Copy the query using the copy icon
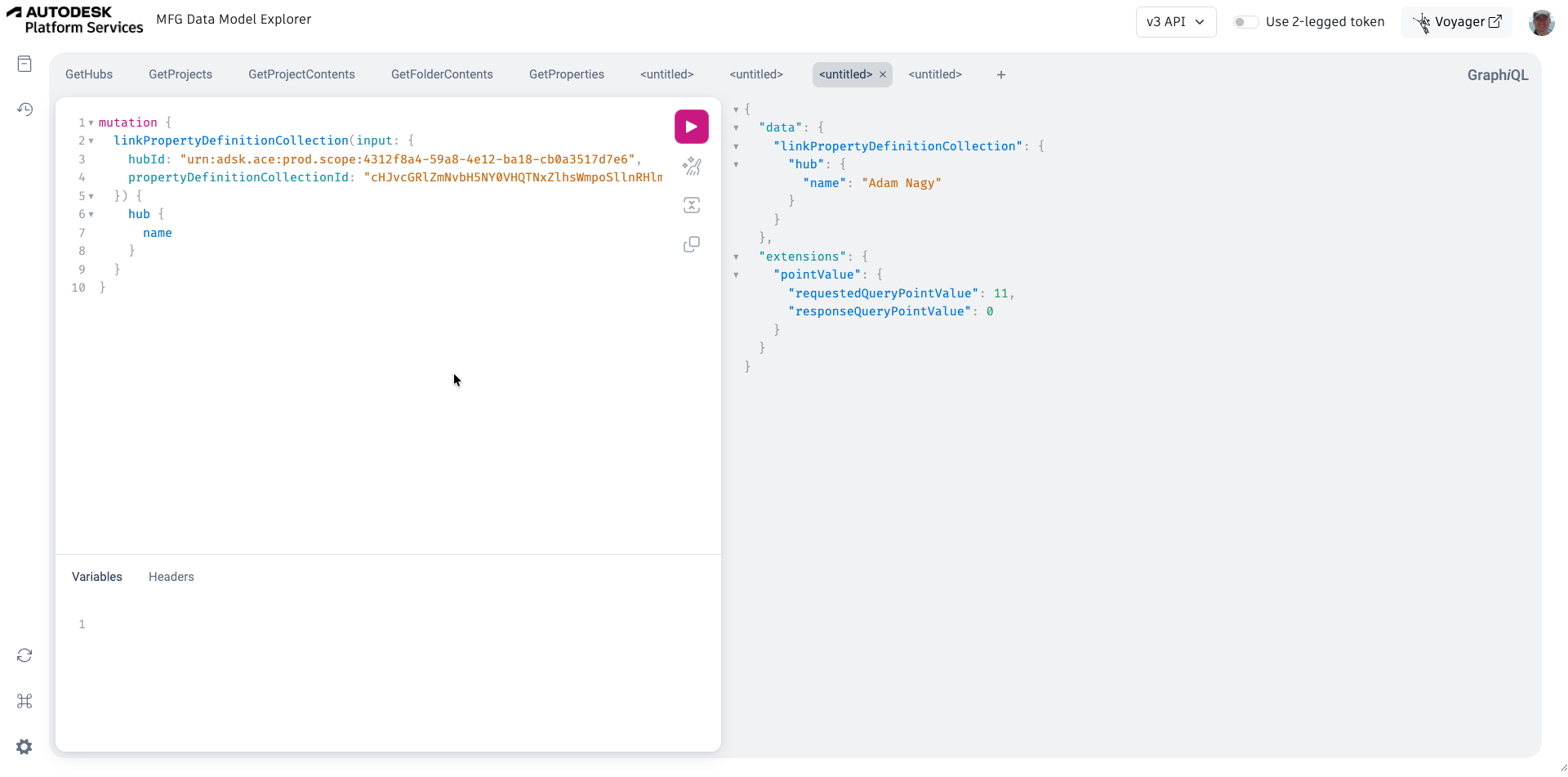1568x777 pixels. pyautogui.click(x=691, y=244)
